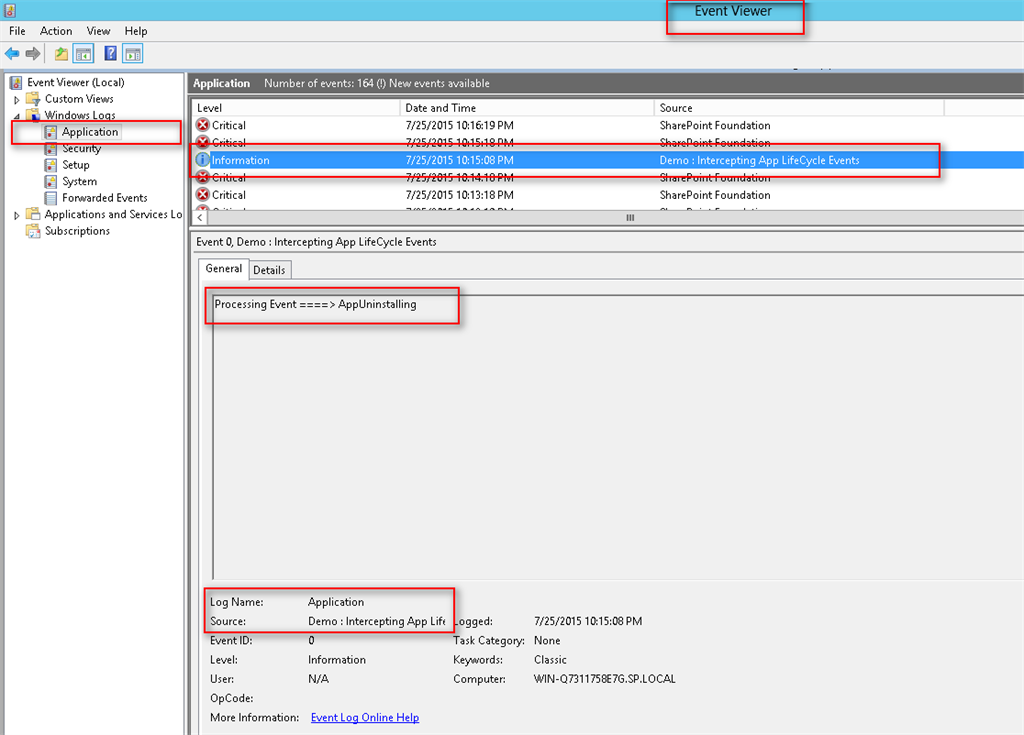
Task: Click the Level value Information in details
Action: click(x=337, y=660)
